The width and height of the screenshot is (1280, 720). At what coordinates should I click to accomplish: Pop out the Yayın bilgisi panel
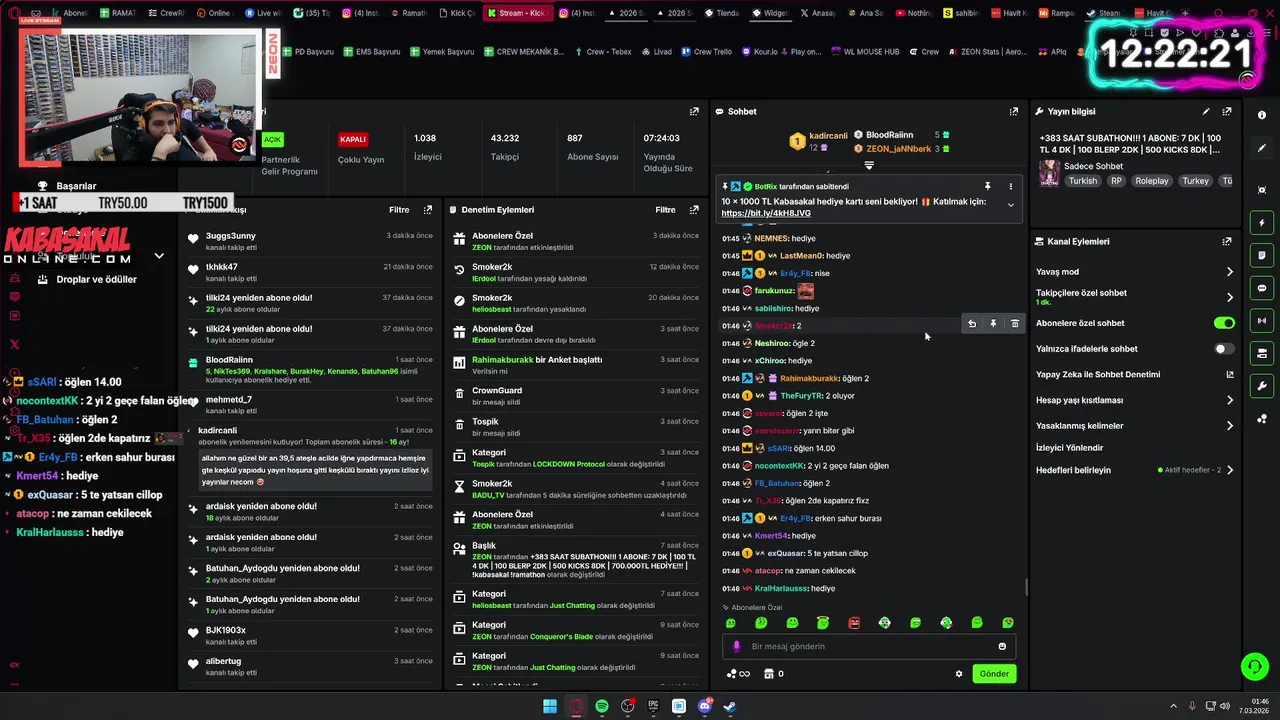(1227, 112)
